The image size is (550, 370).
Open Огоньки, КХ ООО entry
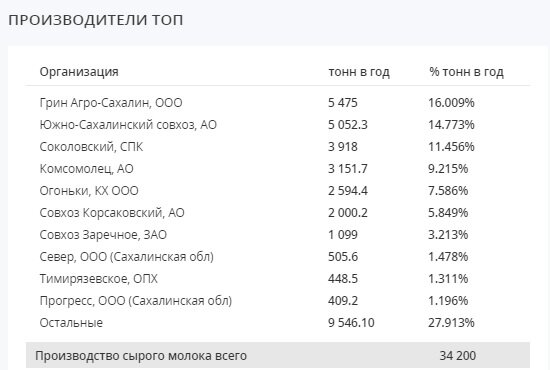[x=89, y=191]
